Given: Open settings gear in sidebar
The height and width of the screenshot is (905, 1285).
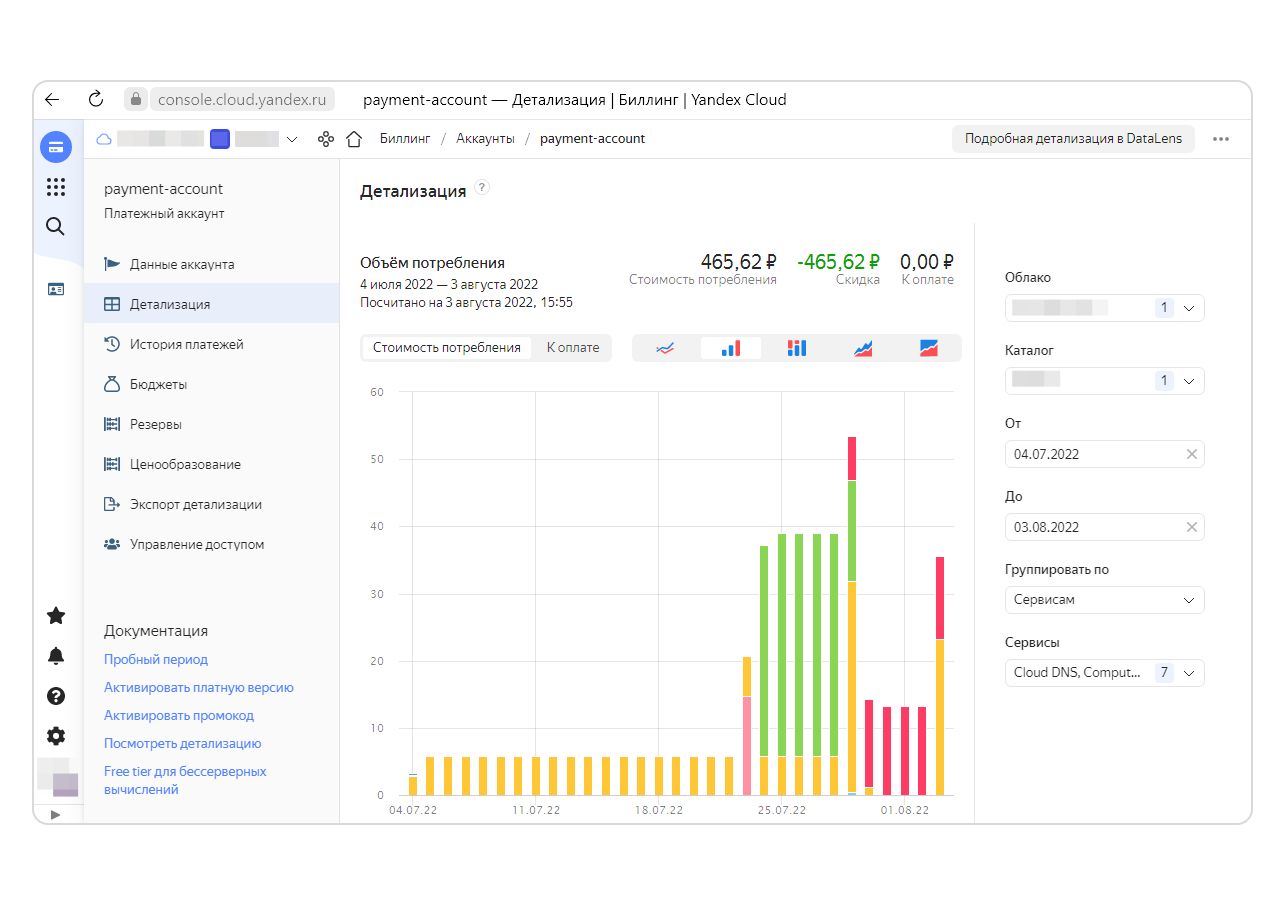Looking at the screenshot, I should pos(56,736).
